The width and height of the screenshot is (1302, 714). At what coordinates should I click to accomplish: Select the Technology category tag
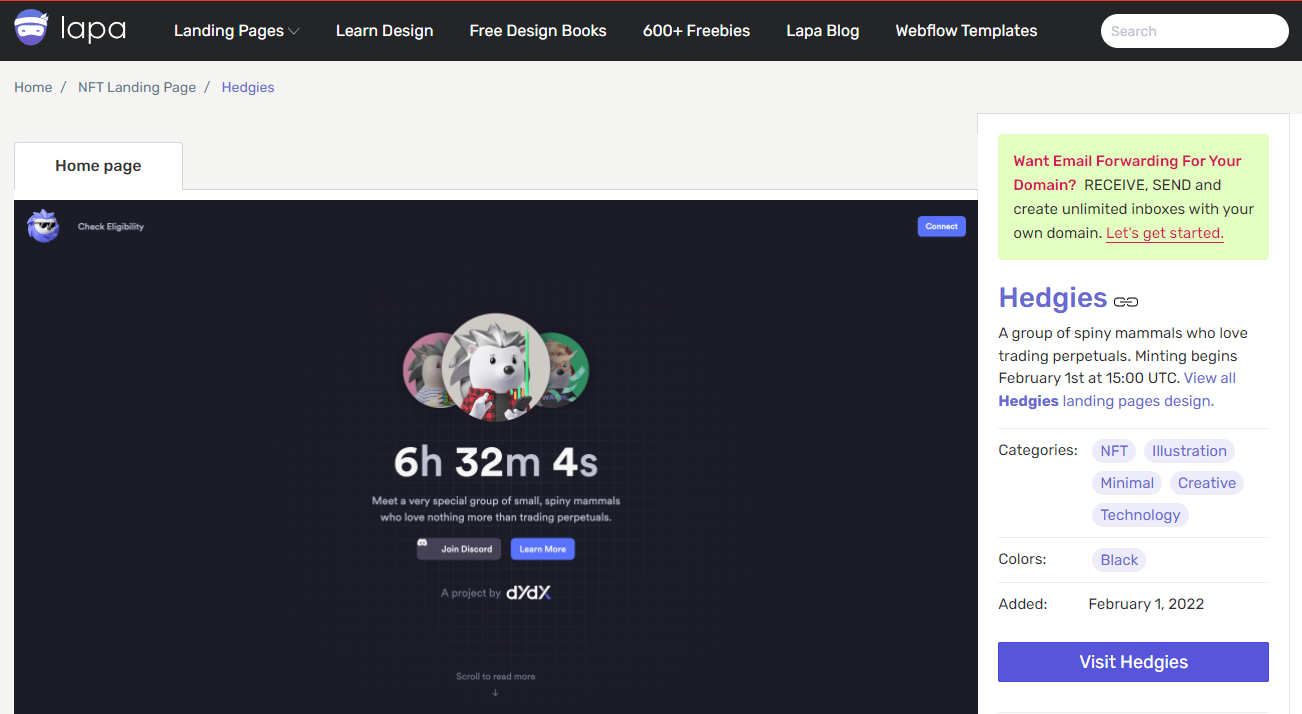pos(1140,515)
